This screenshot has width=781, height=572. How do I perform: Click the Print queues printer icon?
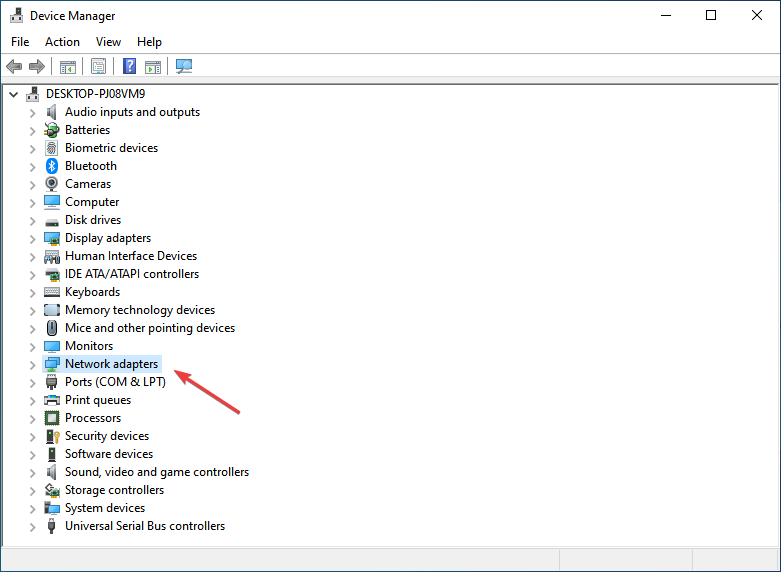pos(52,400)
